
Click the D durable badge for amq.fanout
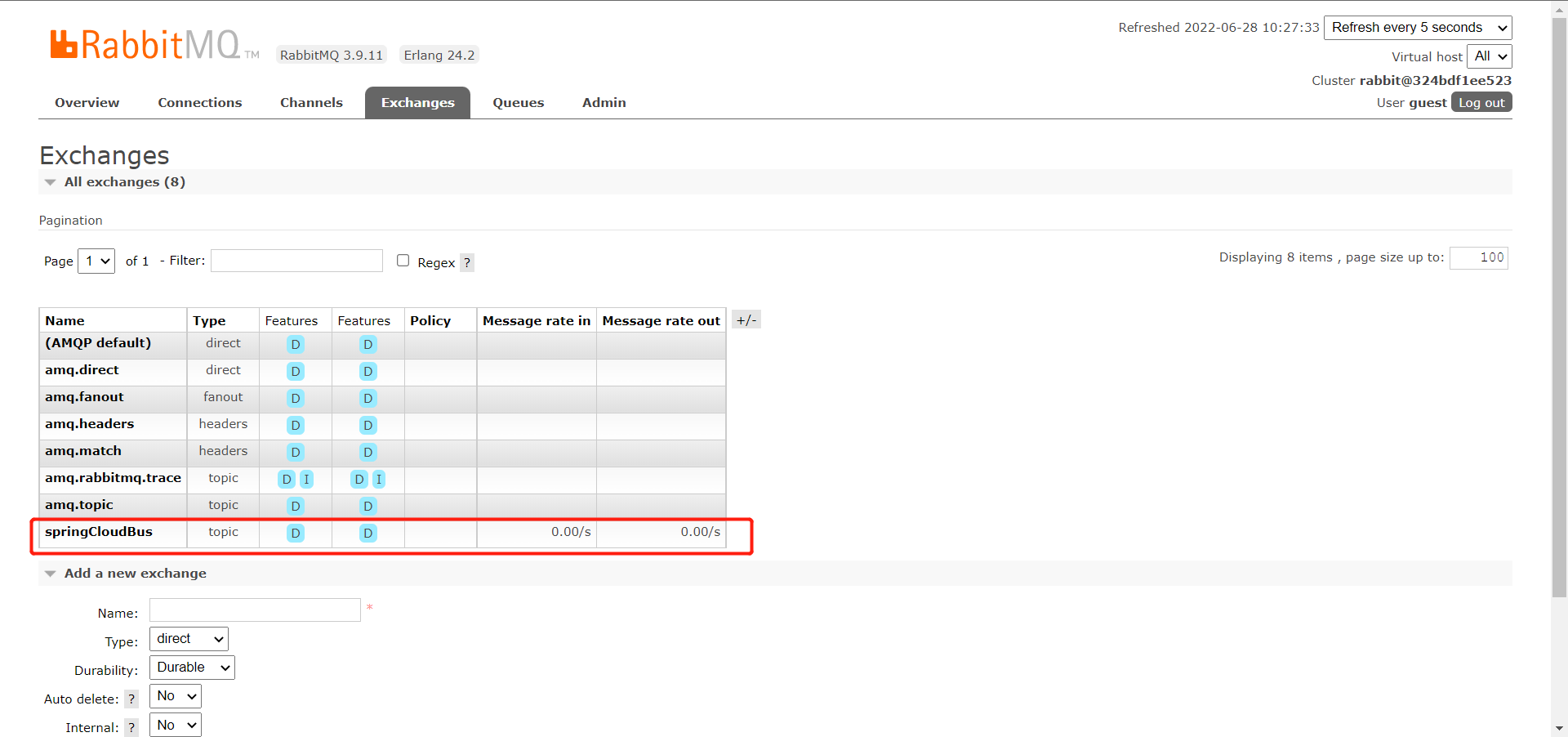click(x=296, y=399)
